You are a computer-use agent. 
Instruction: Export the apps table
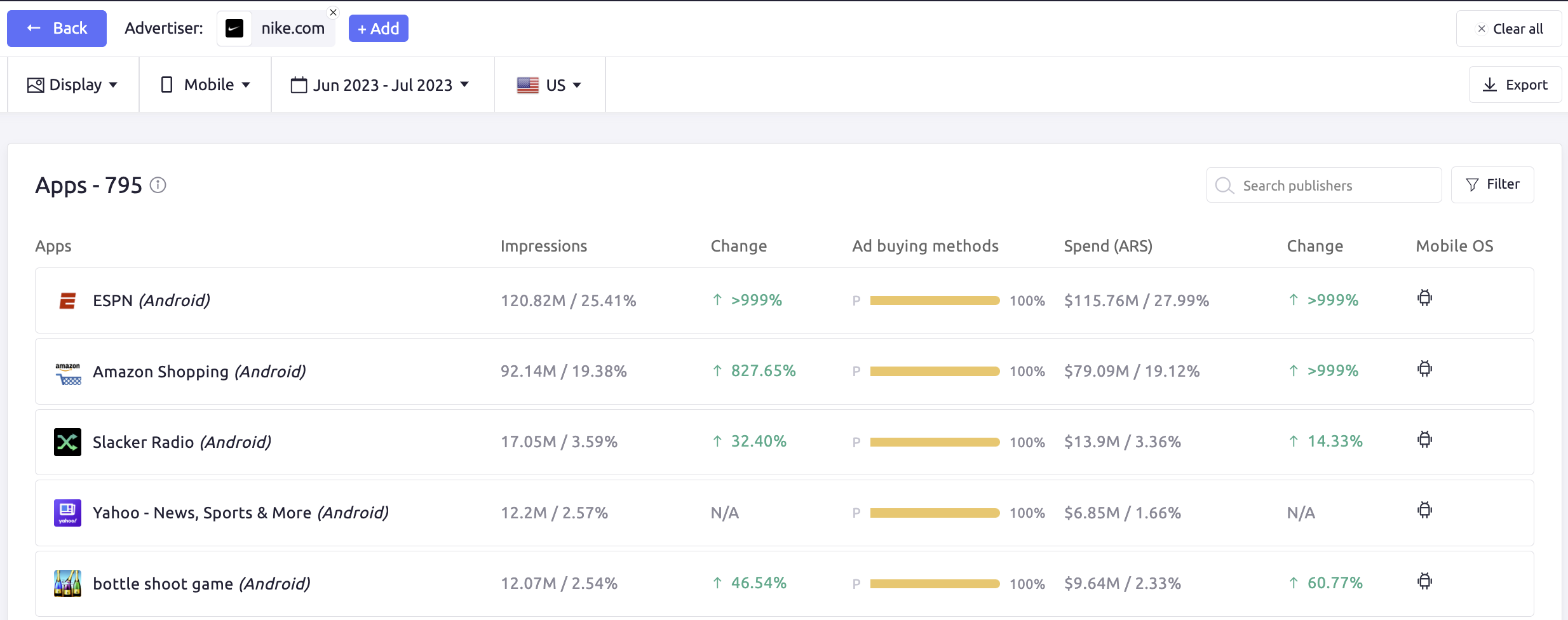point(1515,84)
